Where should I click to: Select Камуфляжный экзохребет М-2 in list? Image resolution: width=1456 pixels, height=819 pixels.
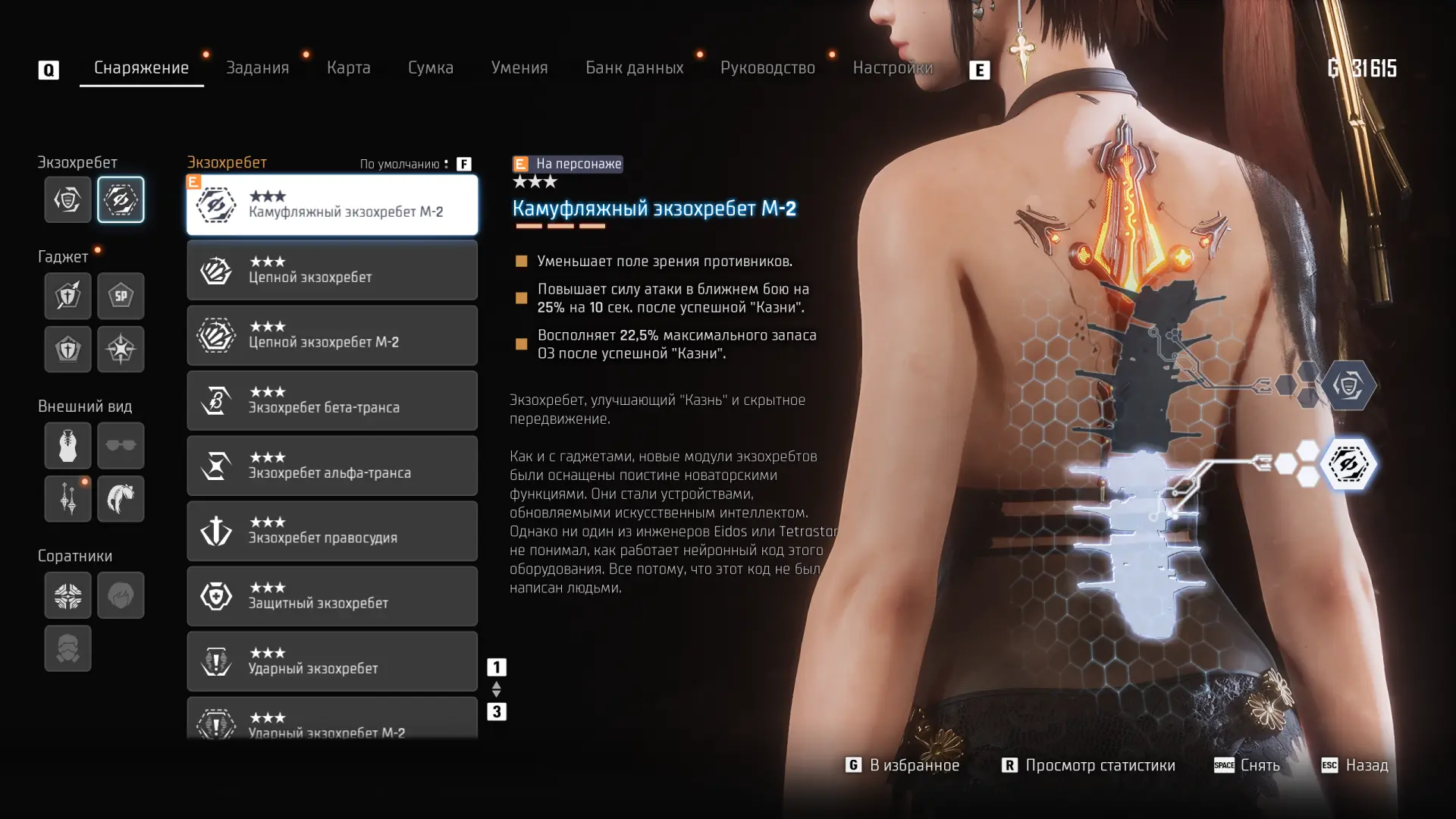pos(332,205)
